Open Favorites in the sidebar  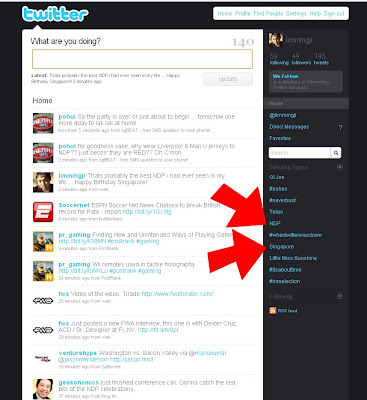[x=280, y=138]
